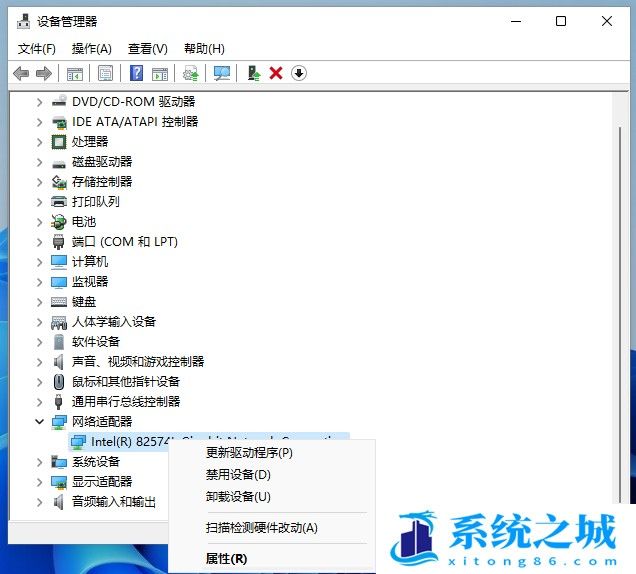Expand the IDE ATA/ATAPI 控制器 node
This screenshot has width=636, height=574.
point(39,122)
